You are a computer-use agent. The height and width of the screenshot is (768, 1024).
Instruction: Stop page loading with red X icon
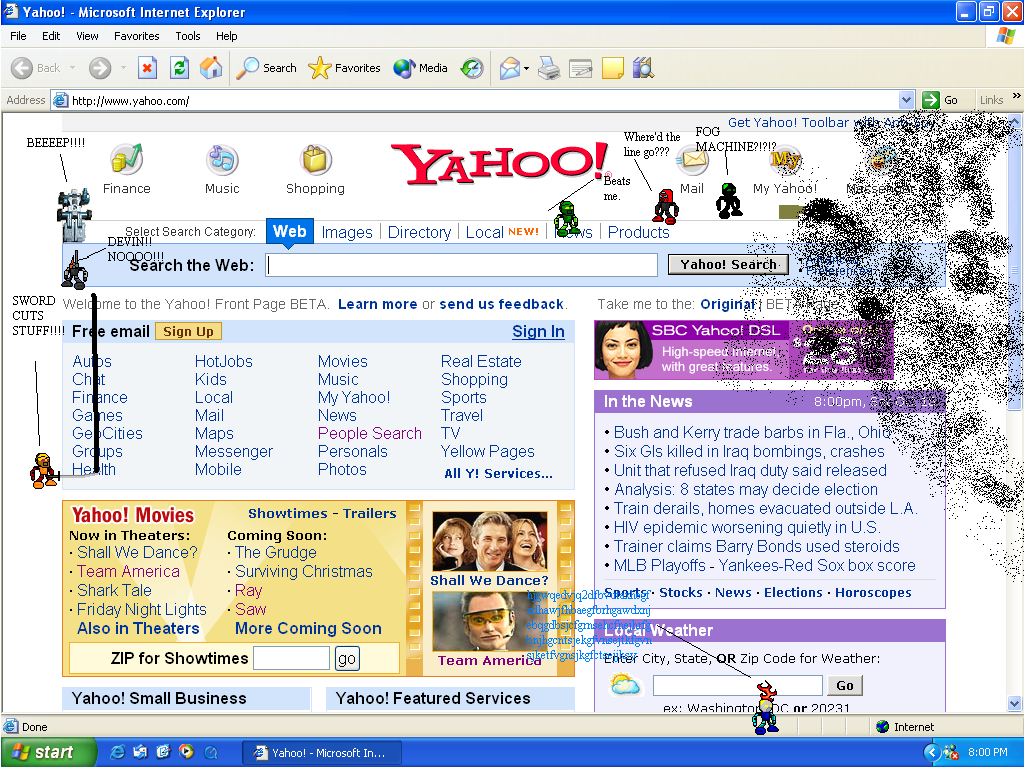click(x=148, y=68)
